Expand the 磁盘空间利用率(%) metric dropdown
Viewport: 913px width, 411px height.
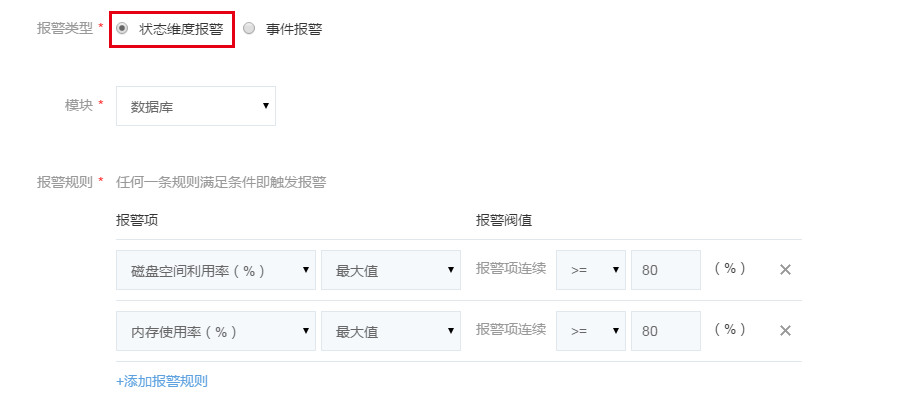pyautogui.click(x=216, y=270)
